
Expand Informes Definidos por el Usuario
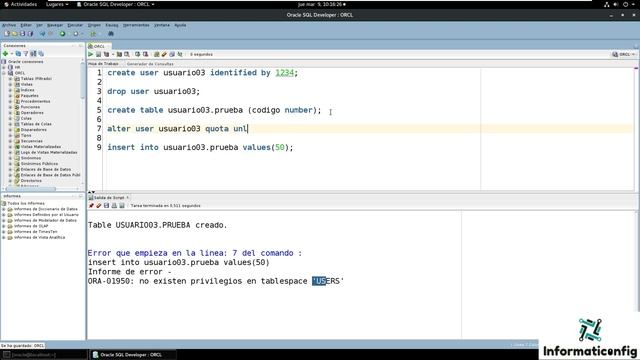(x=4, y=215)
